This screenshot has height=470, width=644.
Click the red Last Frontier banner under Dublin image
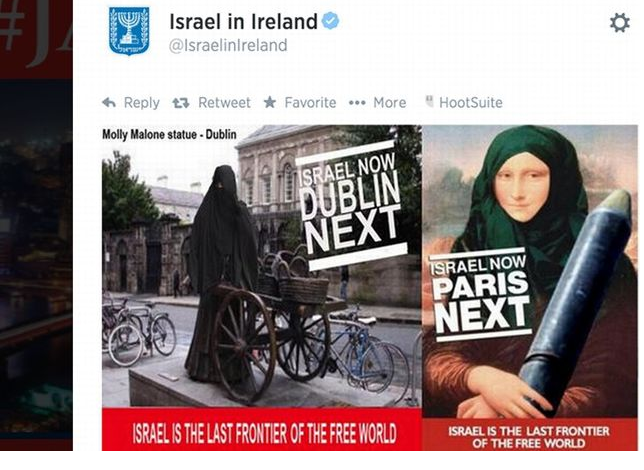pos(262,429)
